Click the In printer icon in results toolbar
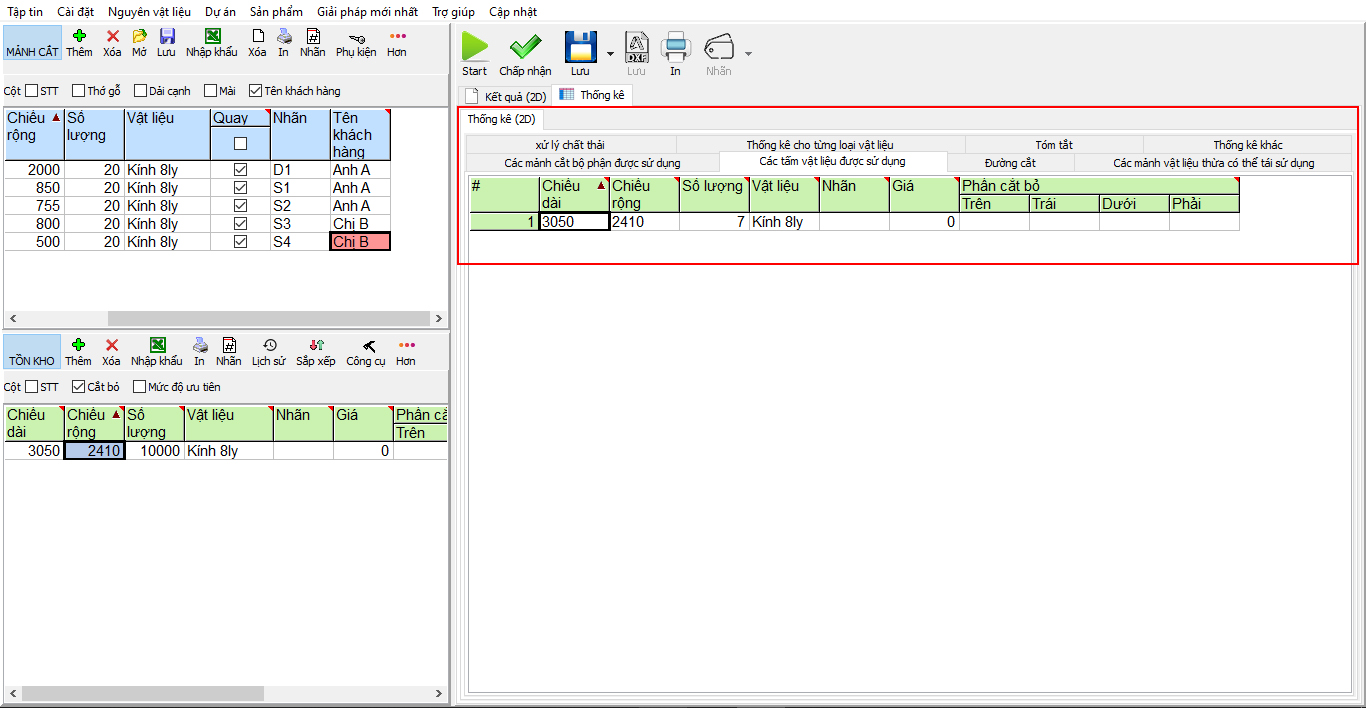 676,47
